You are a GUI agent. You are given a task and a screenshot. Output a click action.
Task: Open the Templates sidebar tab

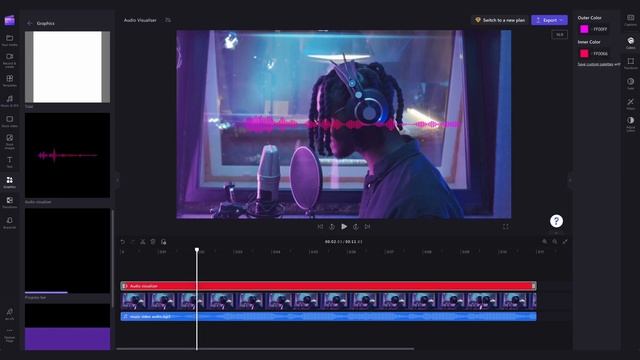click(9, 80)
